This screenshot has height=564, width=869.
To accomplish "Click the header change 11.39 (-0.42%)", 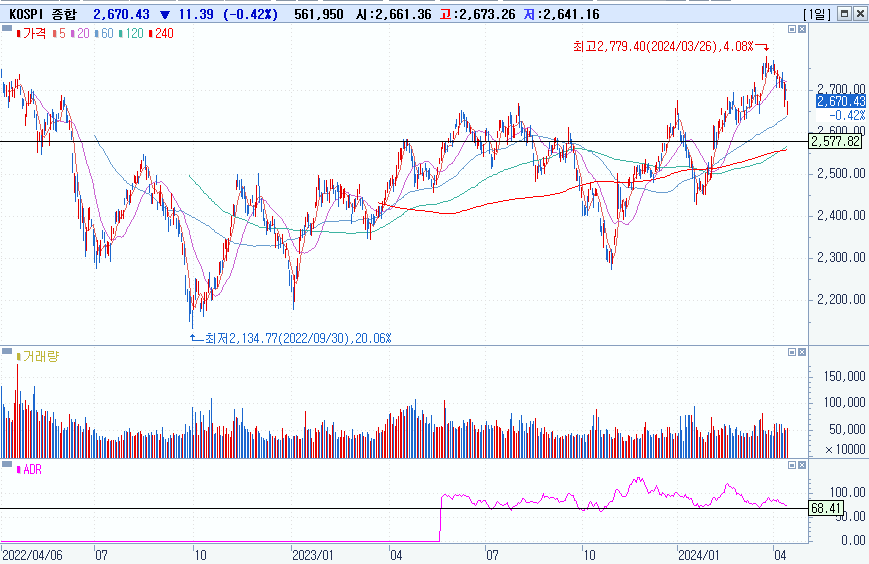I will (x=228, y=14).
